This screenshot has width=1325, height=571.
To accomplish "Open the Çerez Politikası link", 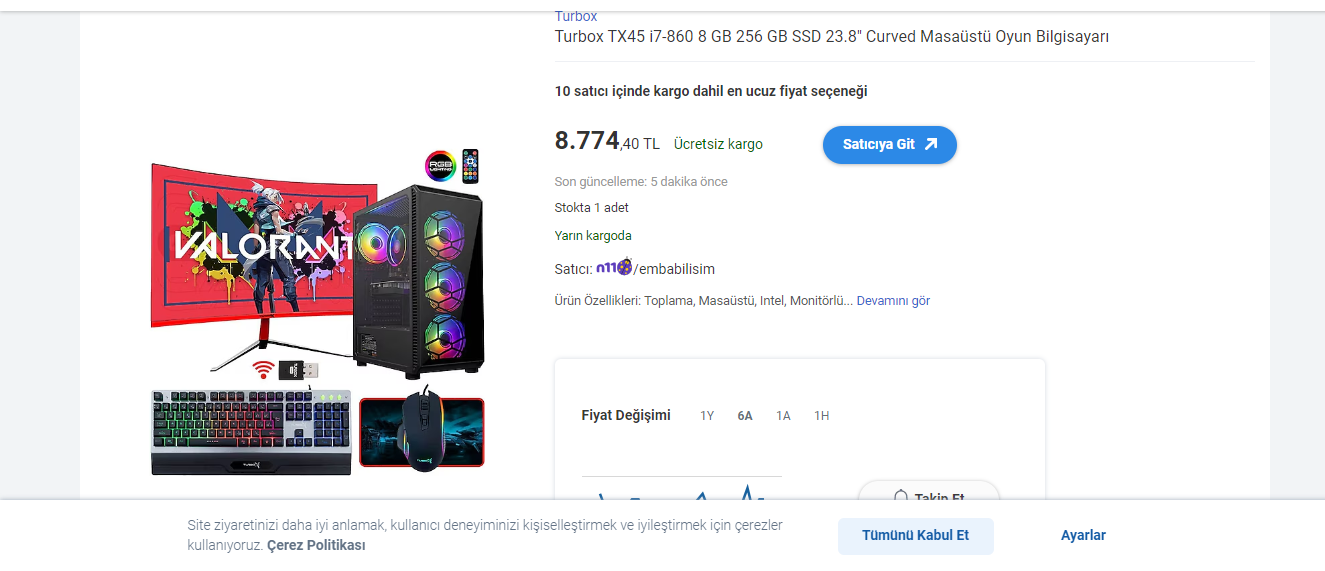I will click(316, 545).
